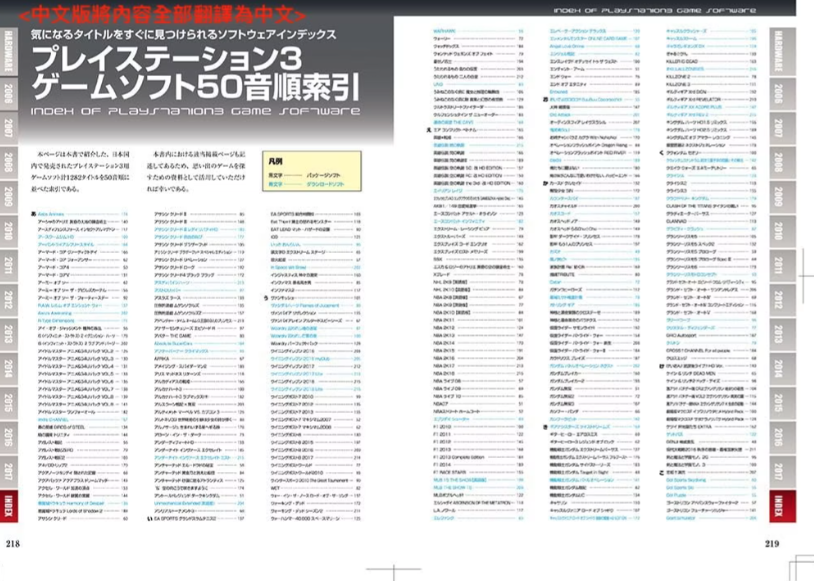Click index entry NBA 2K16
This screenshot has height=581, width=814.
(444, 358)
